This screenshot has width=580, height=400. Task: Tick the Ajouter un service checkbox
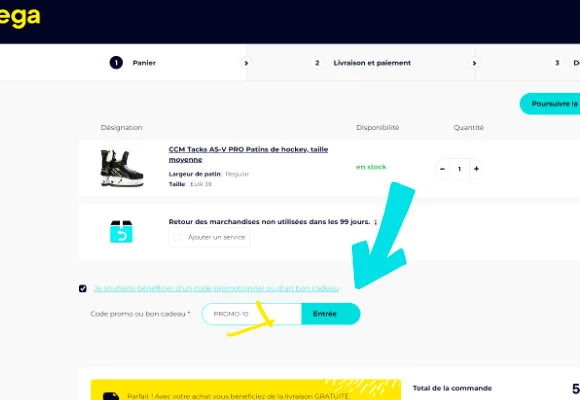[177, 237]
